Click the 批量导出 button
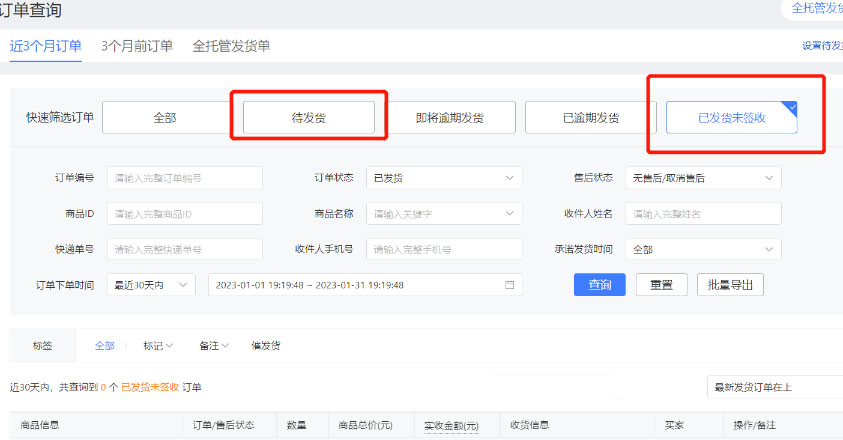 tap(730, 285)
